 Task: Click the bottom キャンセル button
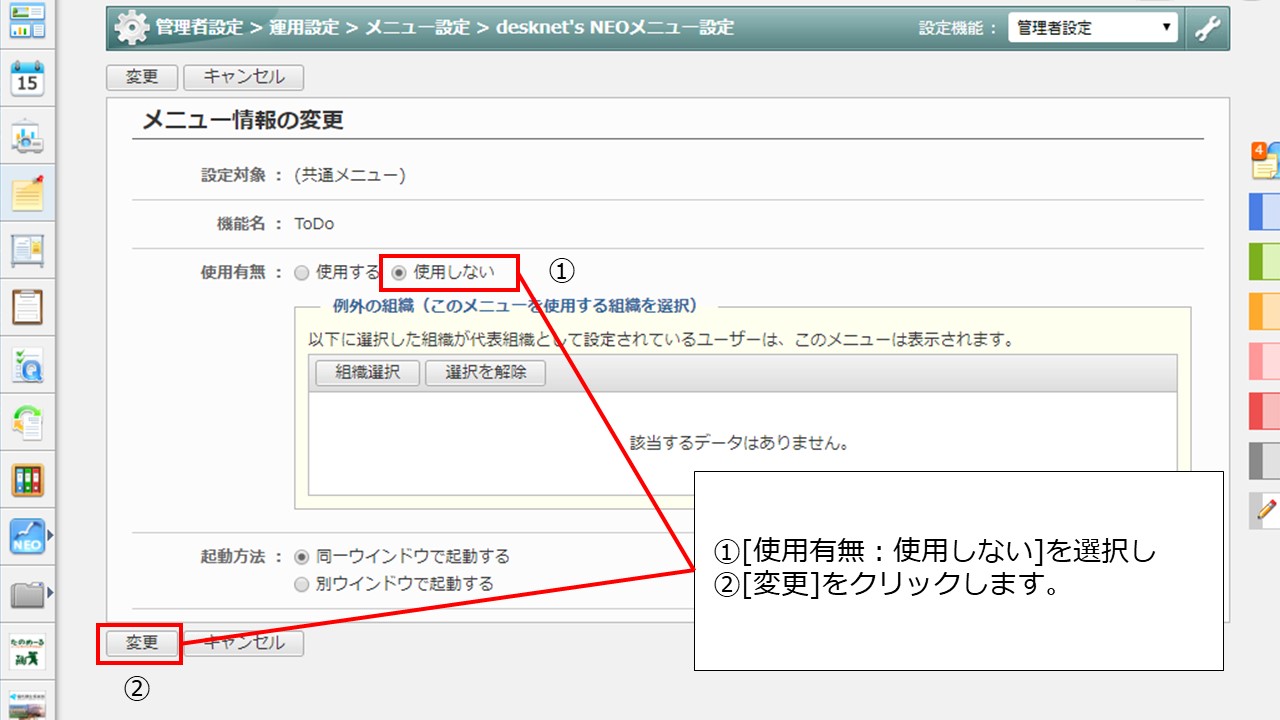point(243,643)
